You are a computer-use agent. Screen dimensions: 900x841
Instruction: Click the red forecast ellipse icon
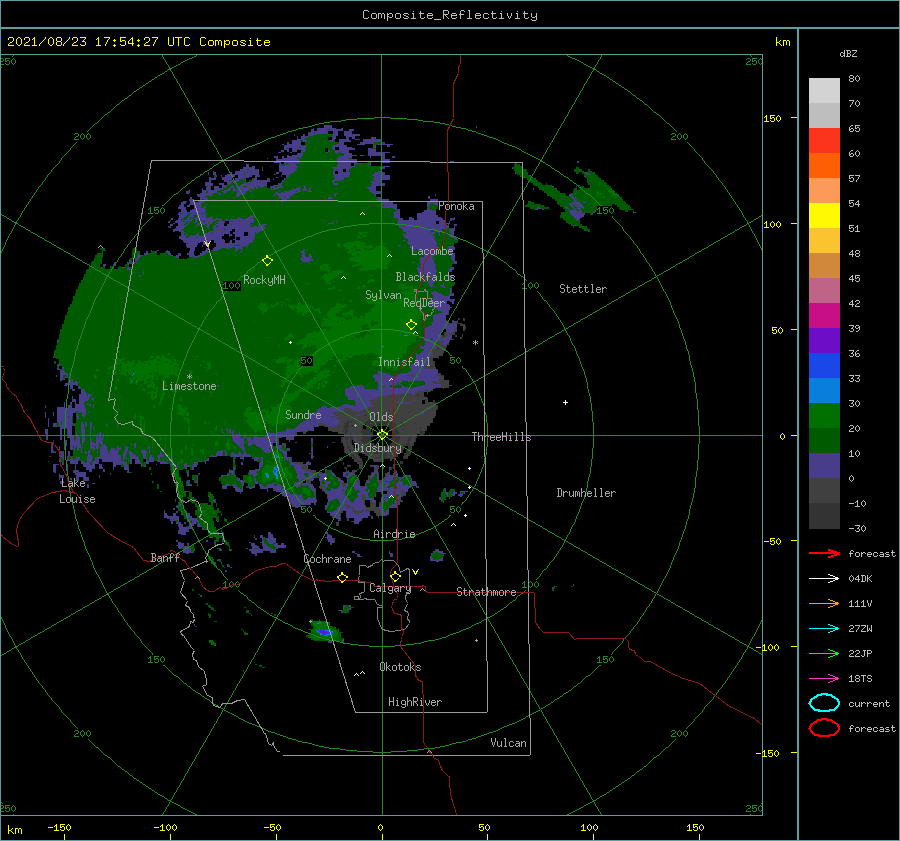[x=824, y=728]
